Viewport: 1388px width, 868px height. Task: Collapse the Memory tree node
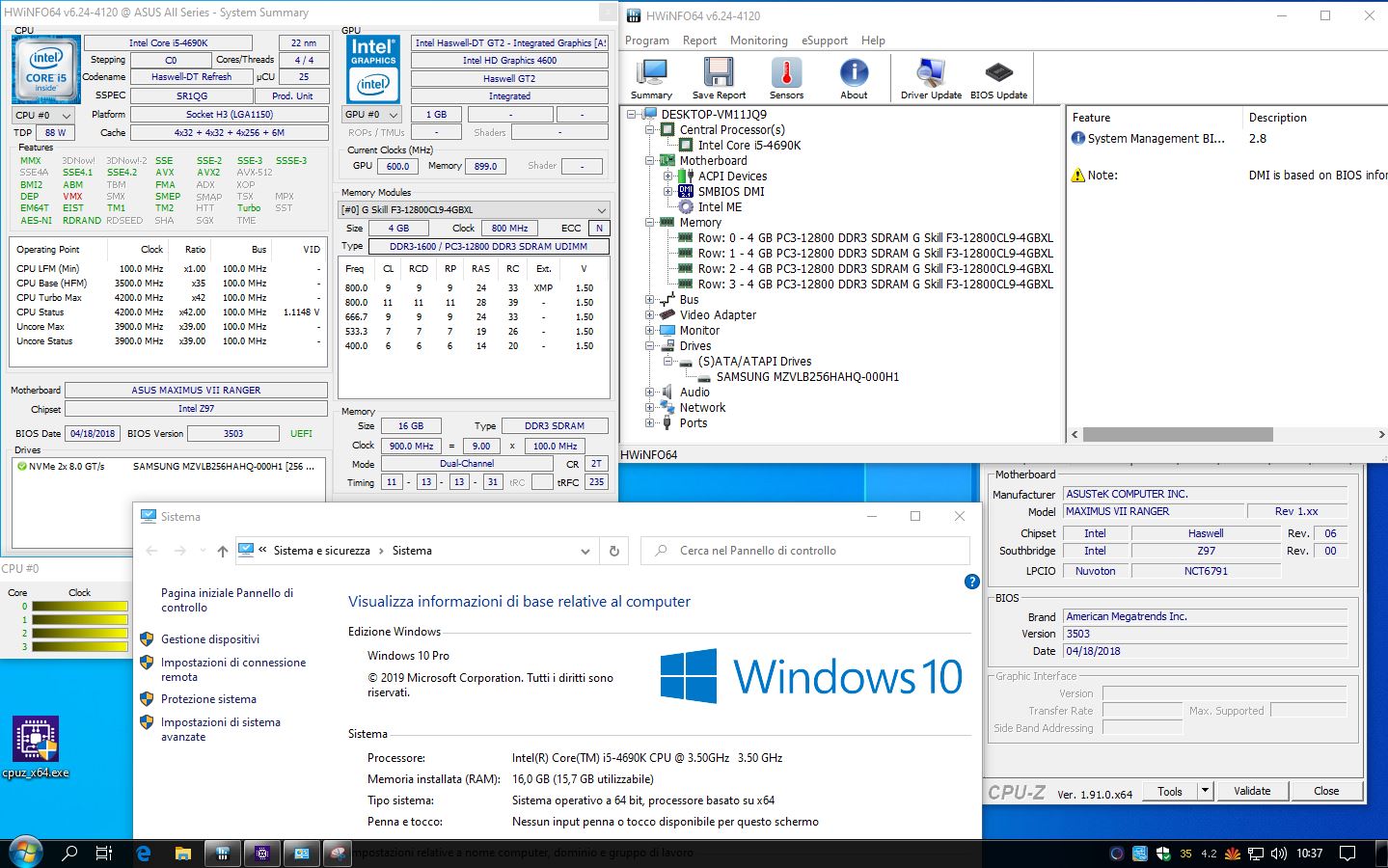point(650,223)
